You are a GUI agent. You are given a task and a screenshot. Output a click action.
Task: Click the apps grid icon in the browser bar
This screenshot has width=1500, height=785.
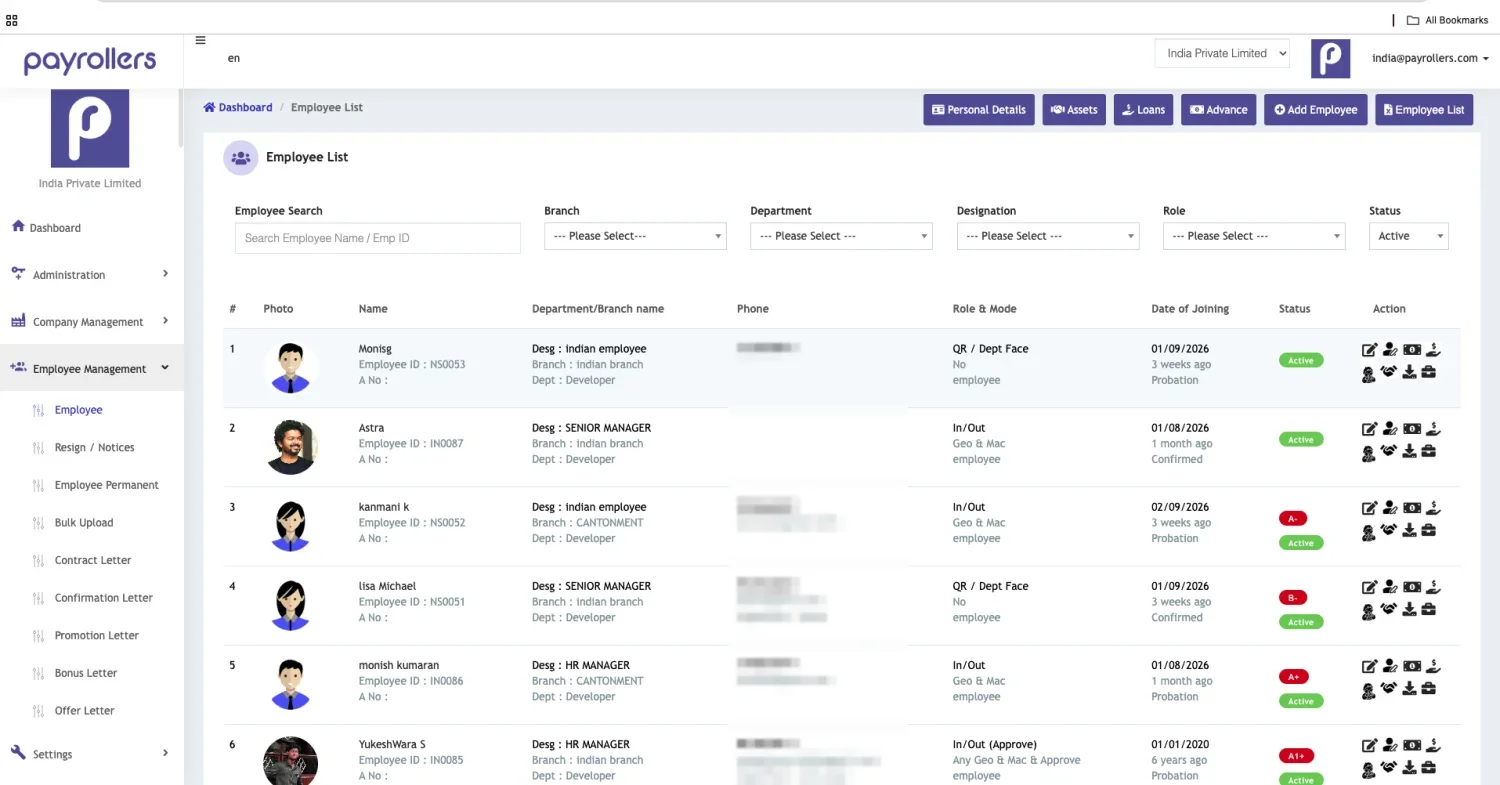tap(12, 19)
